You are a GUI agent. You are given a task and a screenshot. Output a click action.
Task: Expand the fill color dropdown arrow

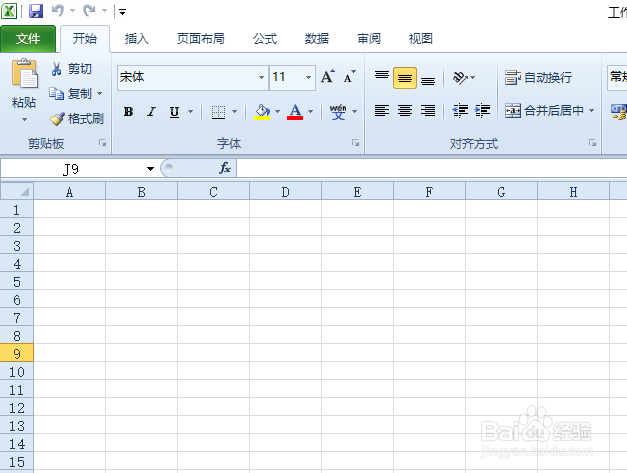point(278,112)
